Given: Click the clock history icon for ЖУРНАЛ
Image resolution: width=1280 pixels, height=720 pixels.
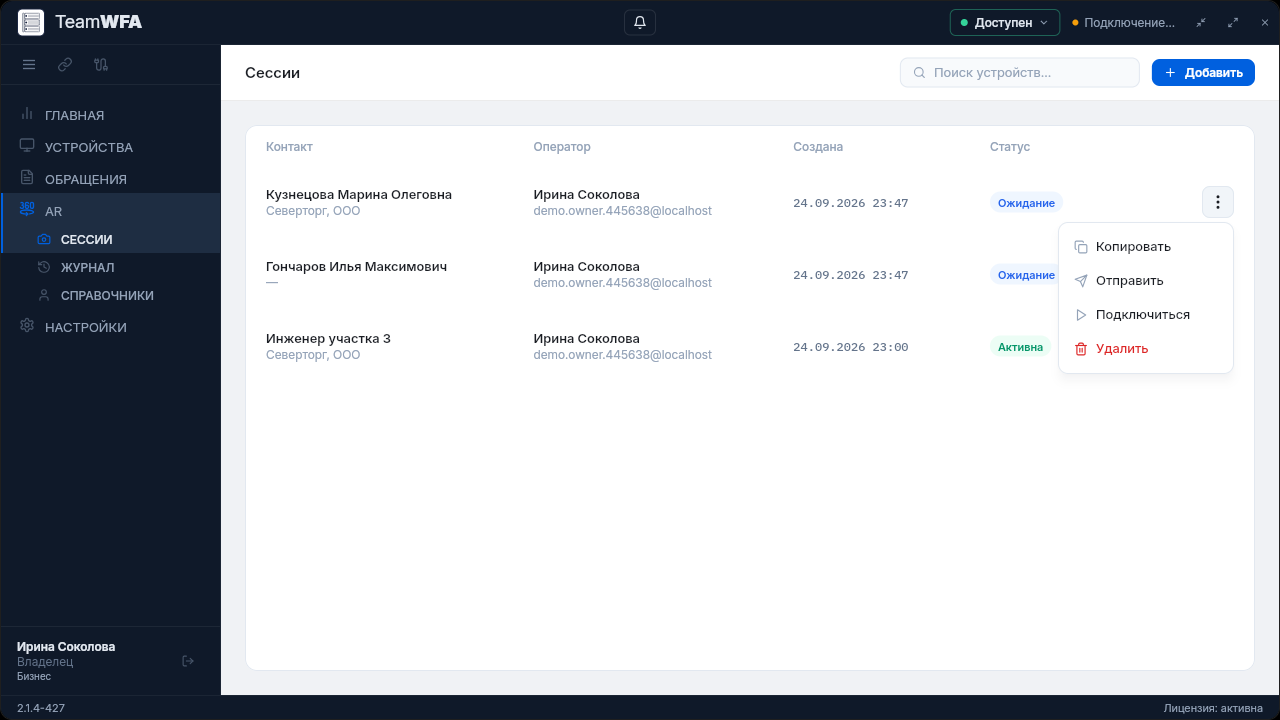Looking at the screenshot, I should [44, 267].
